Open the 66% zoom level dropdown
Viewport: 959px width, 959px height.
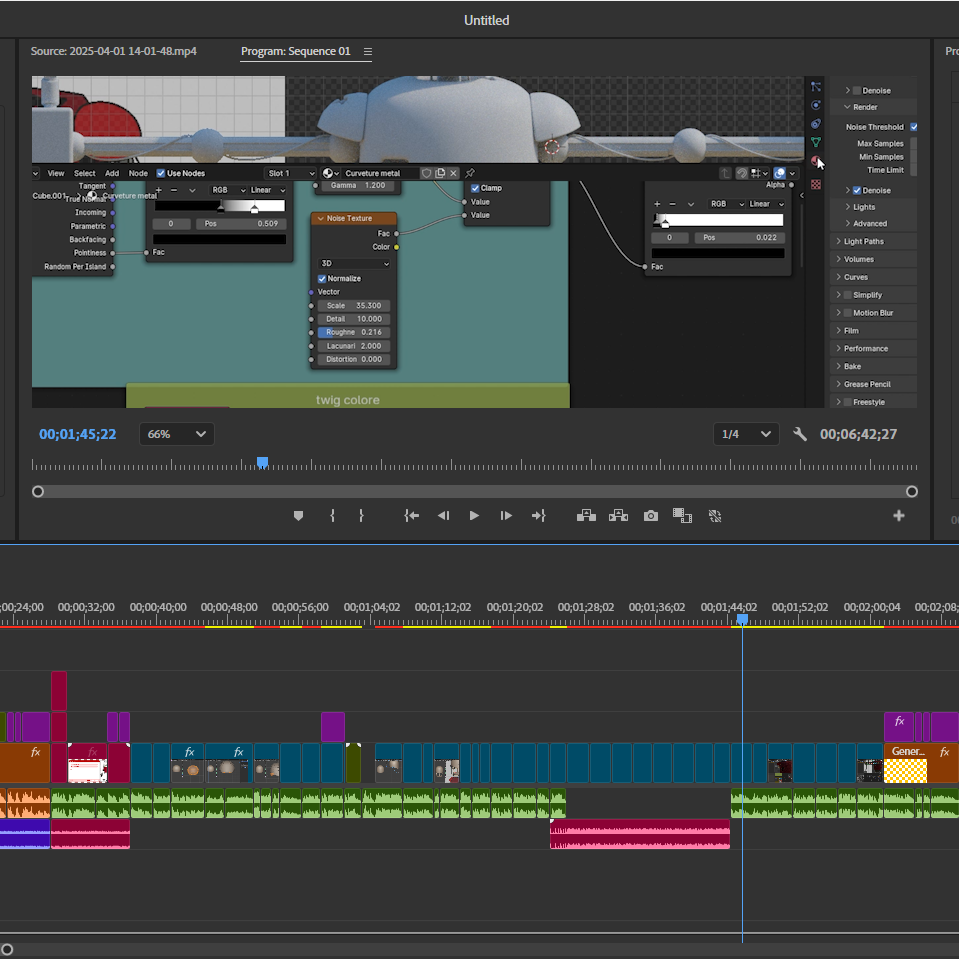tap(176, 434)
